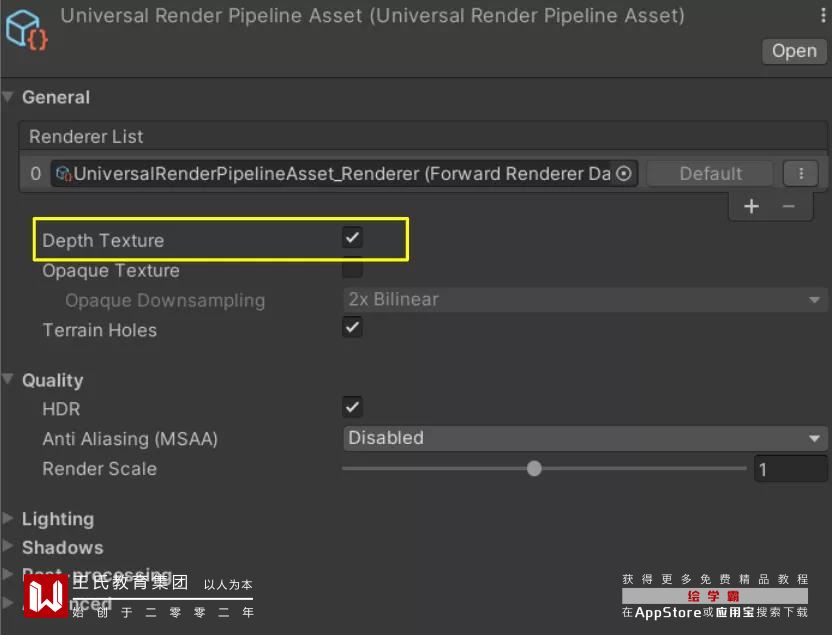Click the Render Scale value field
This screenshot has height=635, width=832.
(x=790, y=469)
